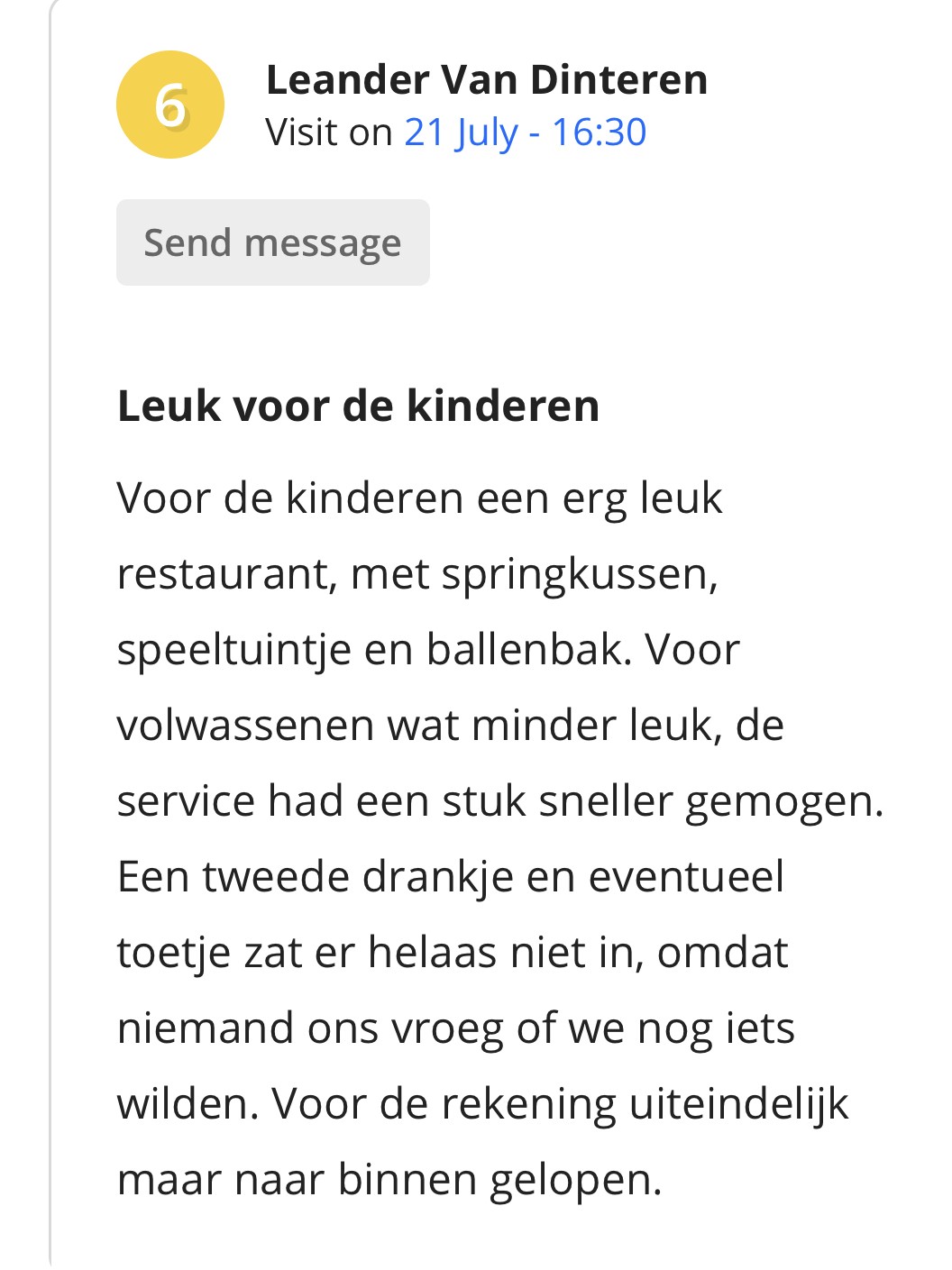Click the line 'niemand ons vroeg of we nog iets'

(456, 1028)
